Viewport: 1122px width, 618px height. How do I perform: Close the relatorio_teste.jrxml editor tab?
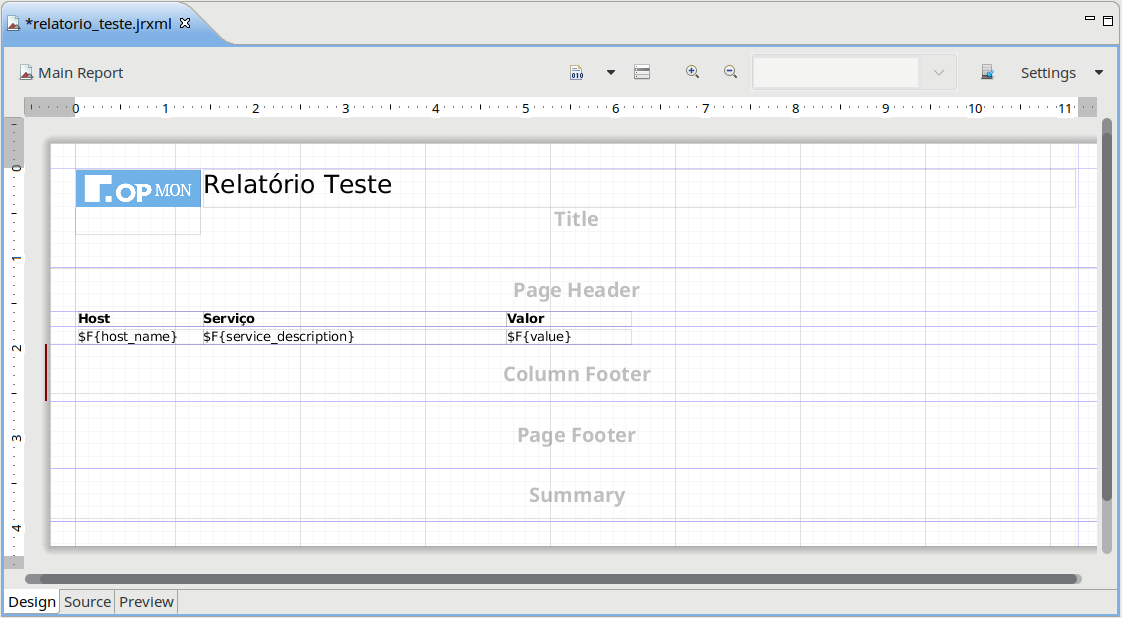click(x=185, y=23)
